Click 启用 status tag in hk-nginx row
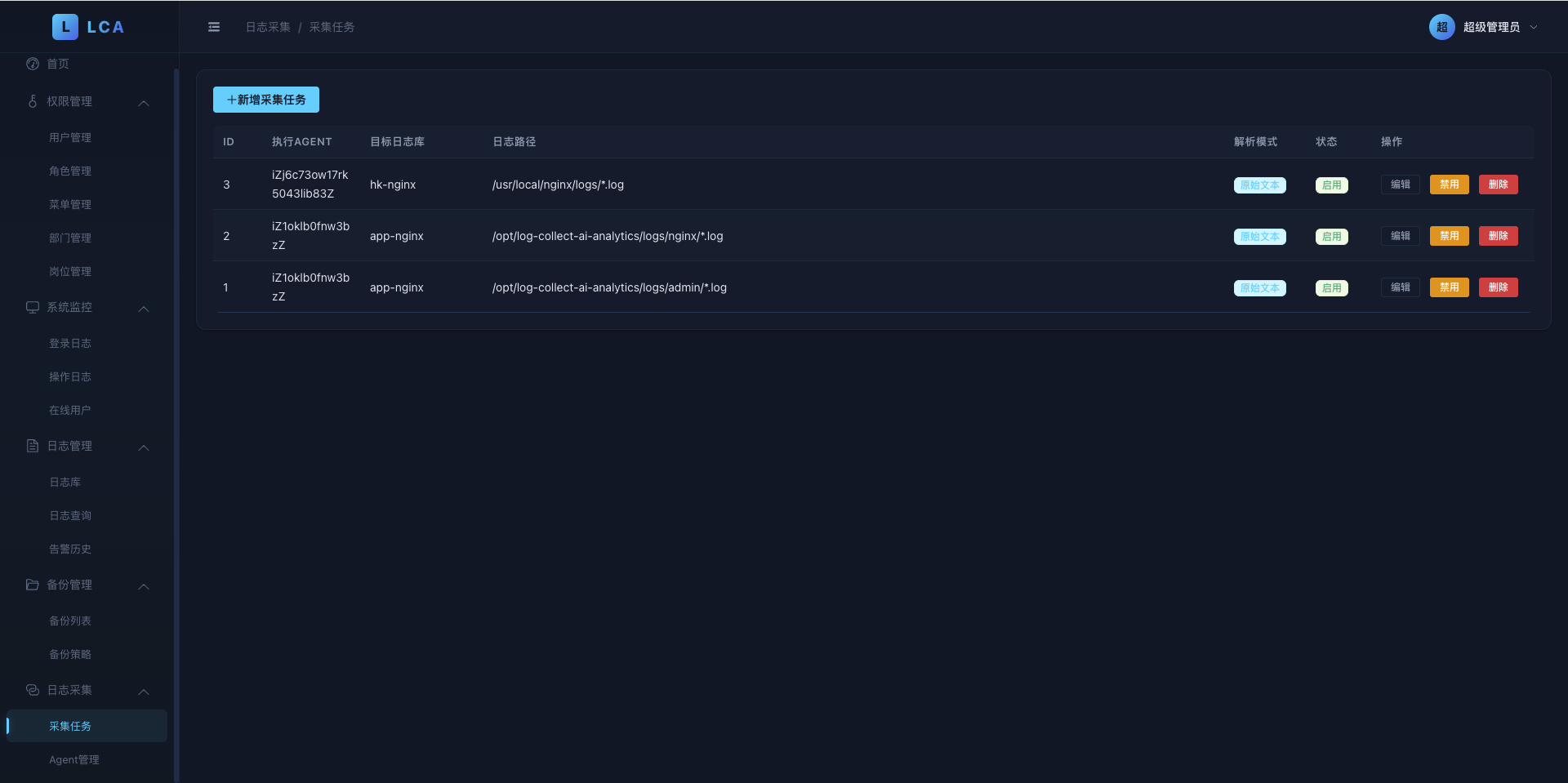The width and height of the screenshot is (1568, 783). click(1332, 185)
